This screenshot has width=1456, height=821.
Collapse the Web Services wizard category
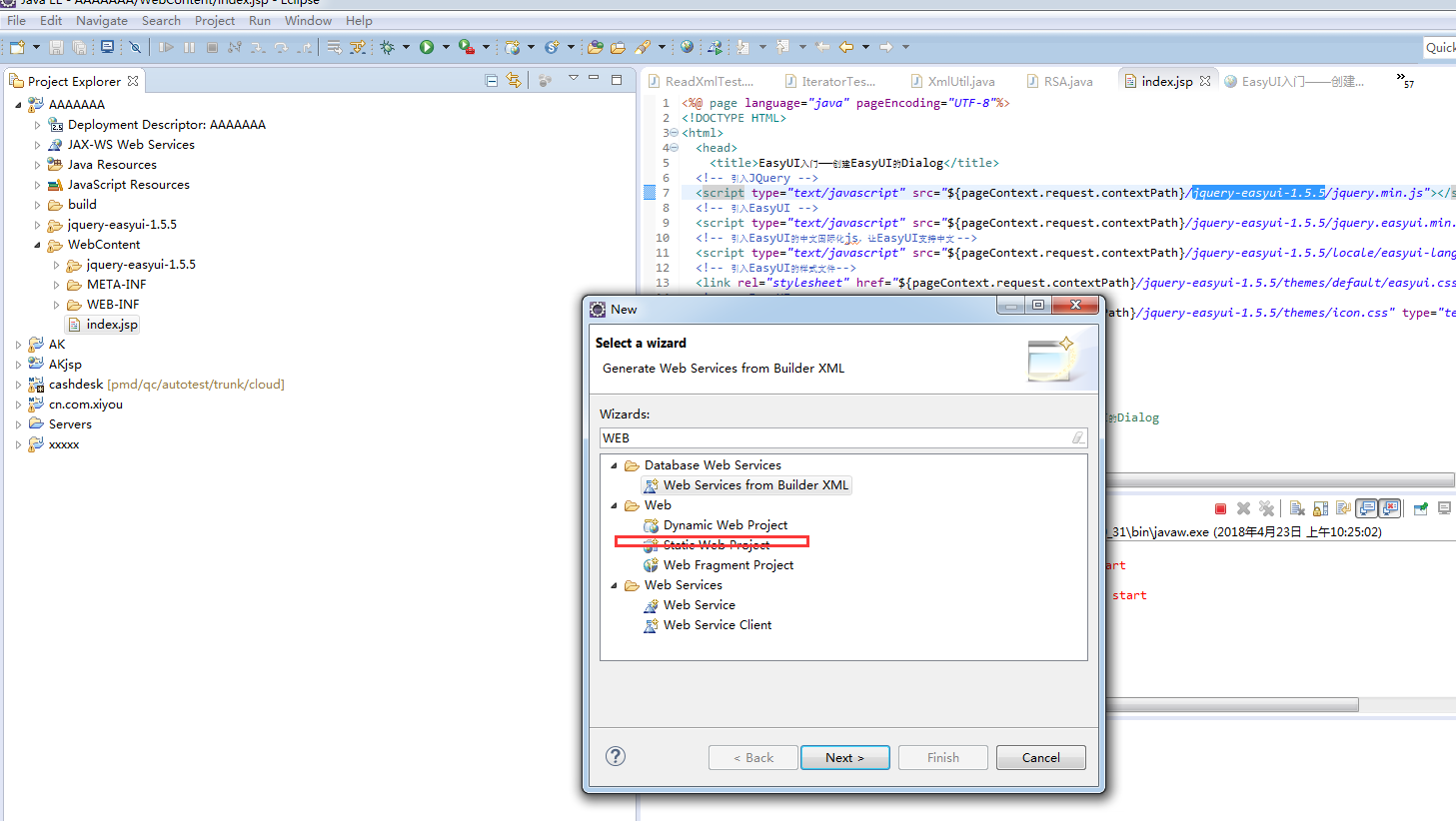(614, 585)
